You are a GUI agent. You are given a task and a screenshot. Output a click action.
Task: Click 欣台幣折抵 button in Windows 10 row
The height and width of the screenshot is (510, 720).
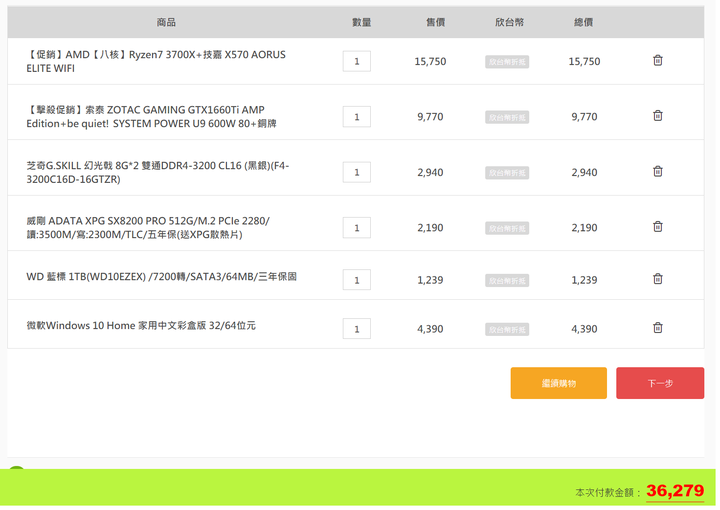pyautogui.click(x=507, y=330)
